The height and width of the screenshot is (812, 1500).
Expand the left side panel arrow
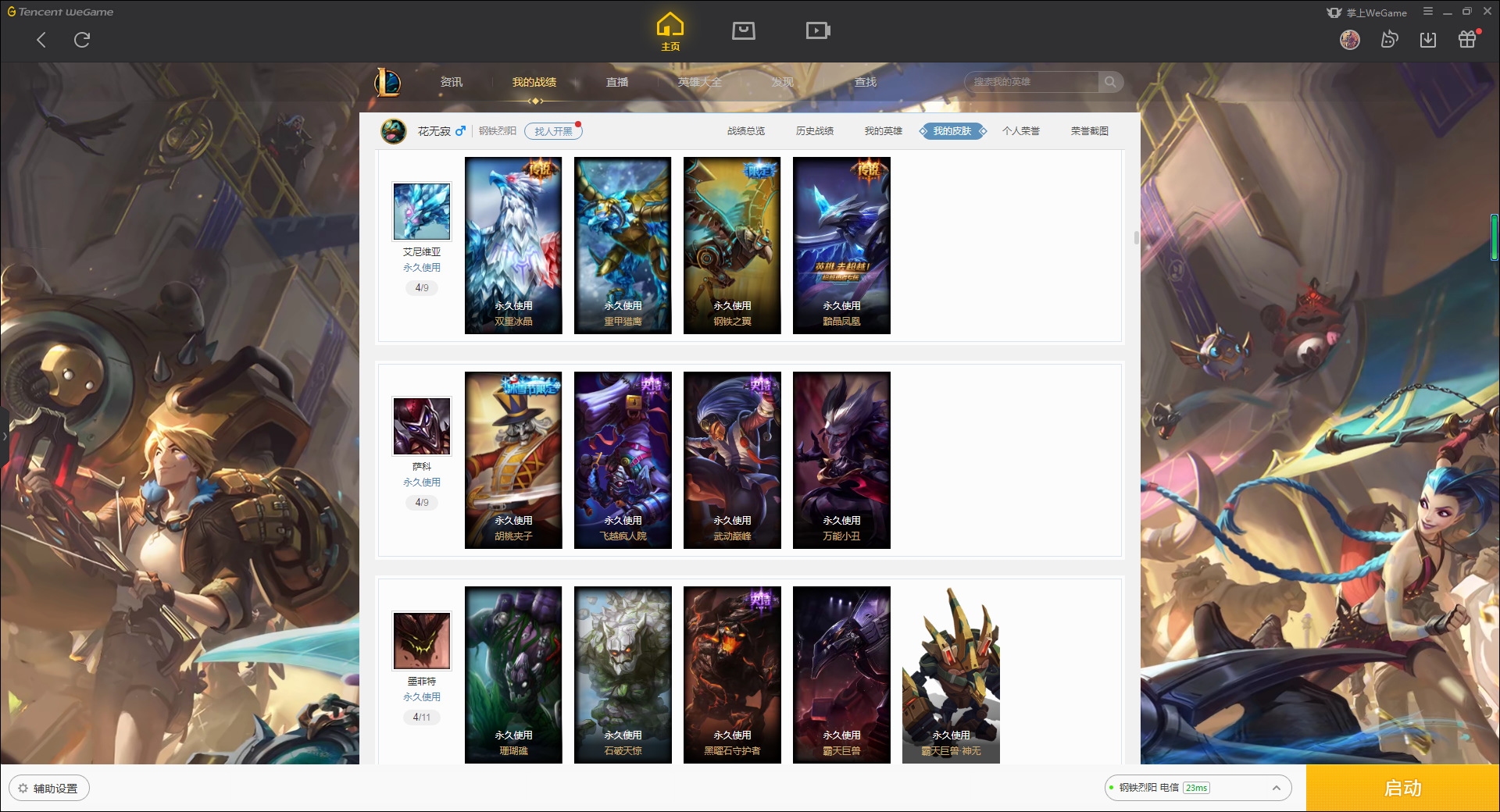[4, 436]
